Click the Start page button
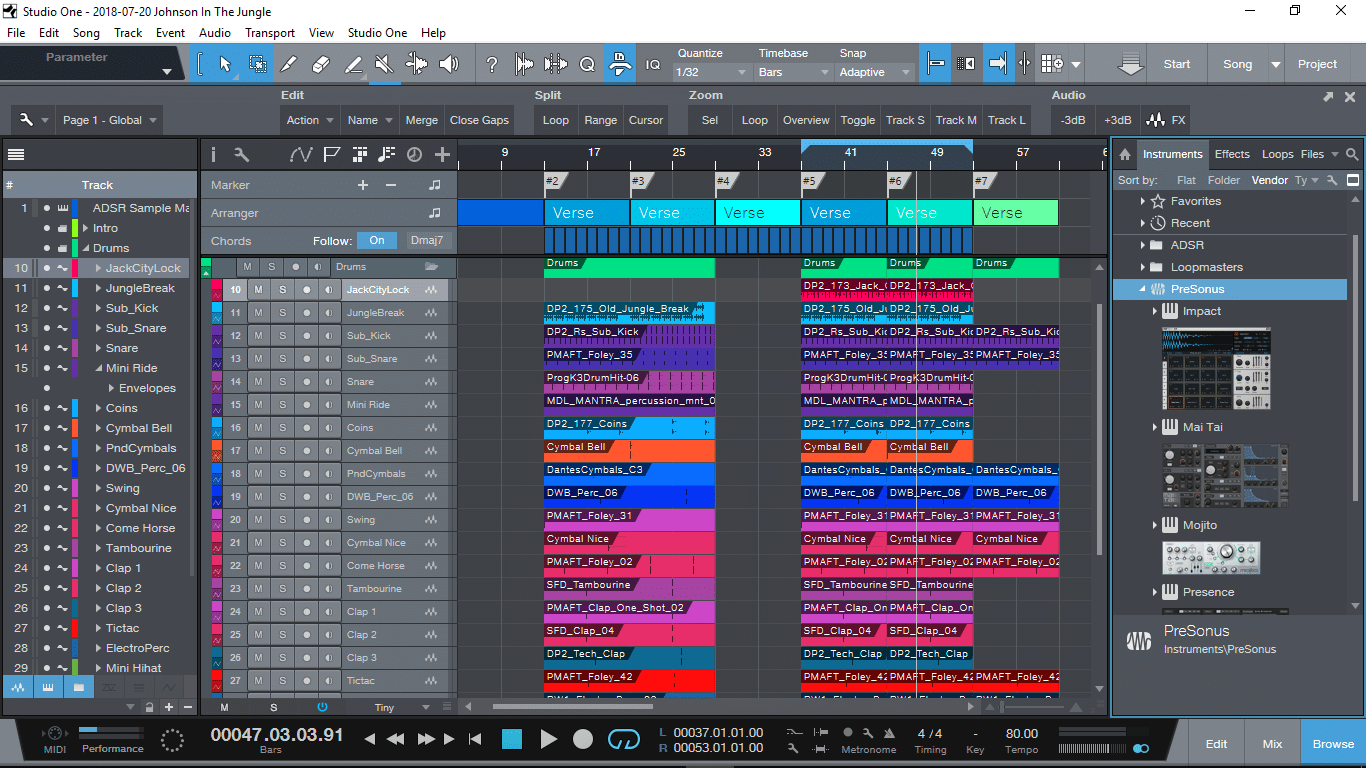This screenshot has width=1366, height=768. 1176,64
